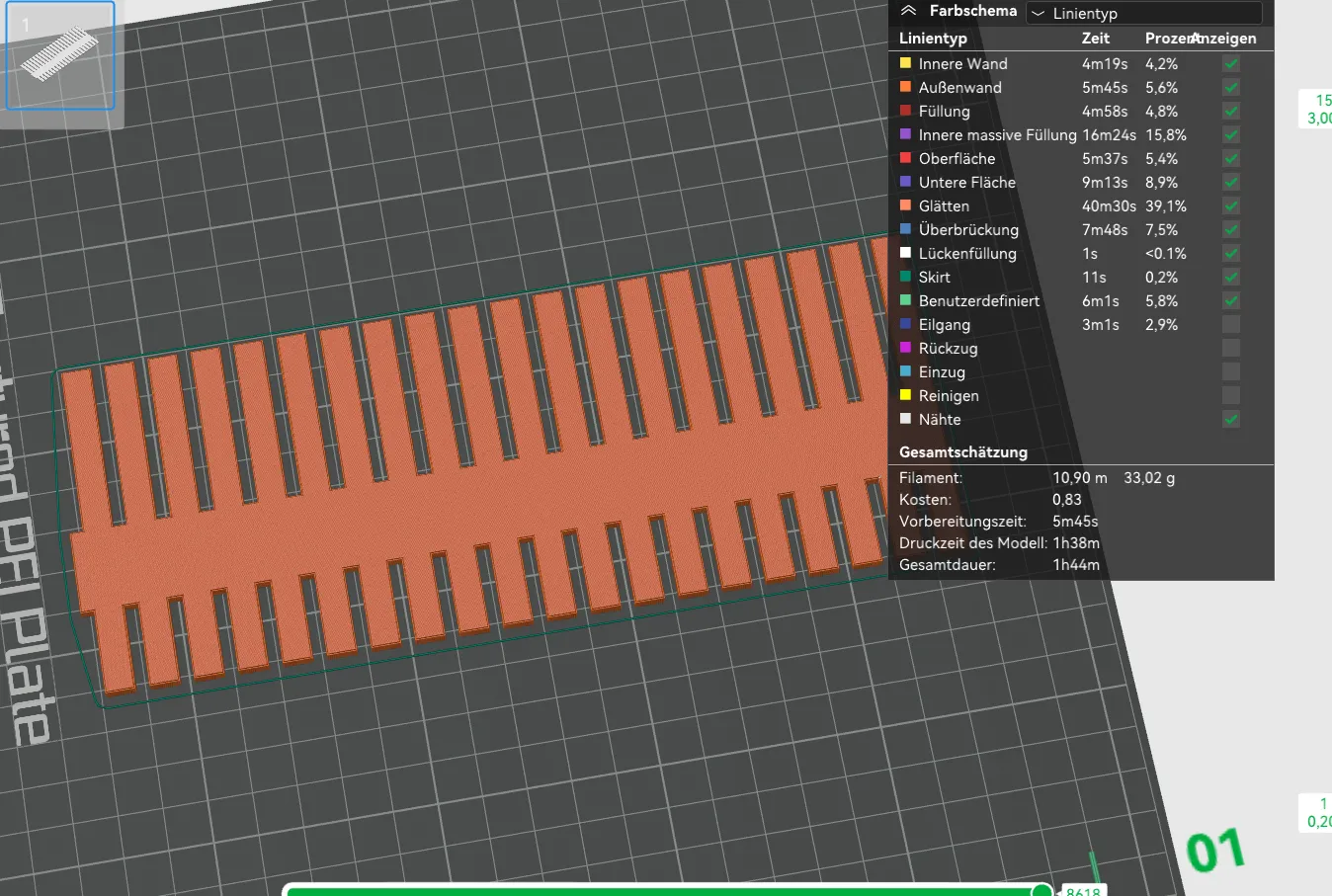Click the Außenwand orange color swatch

905,87
